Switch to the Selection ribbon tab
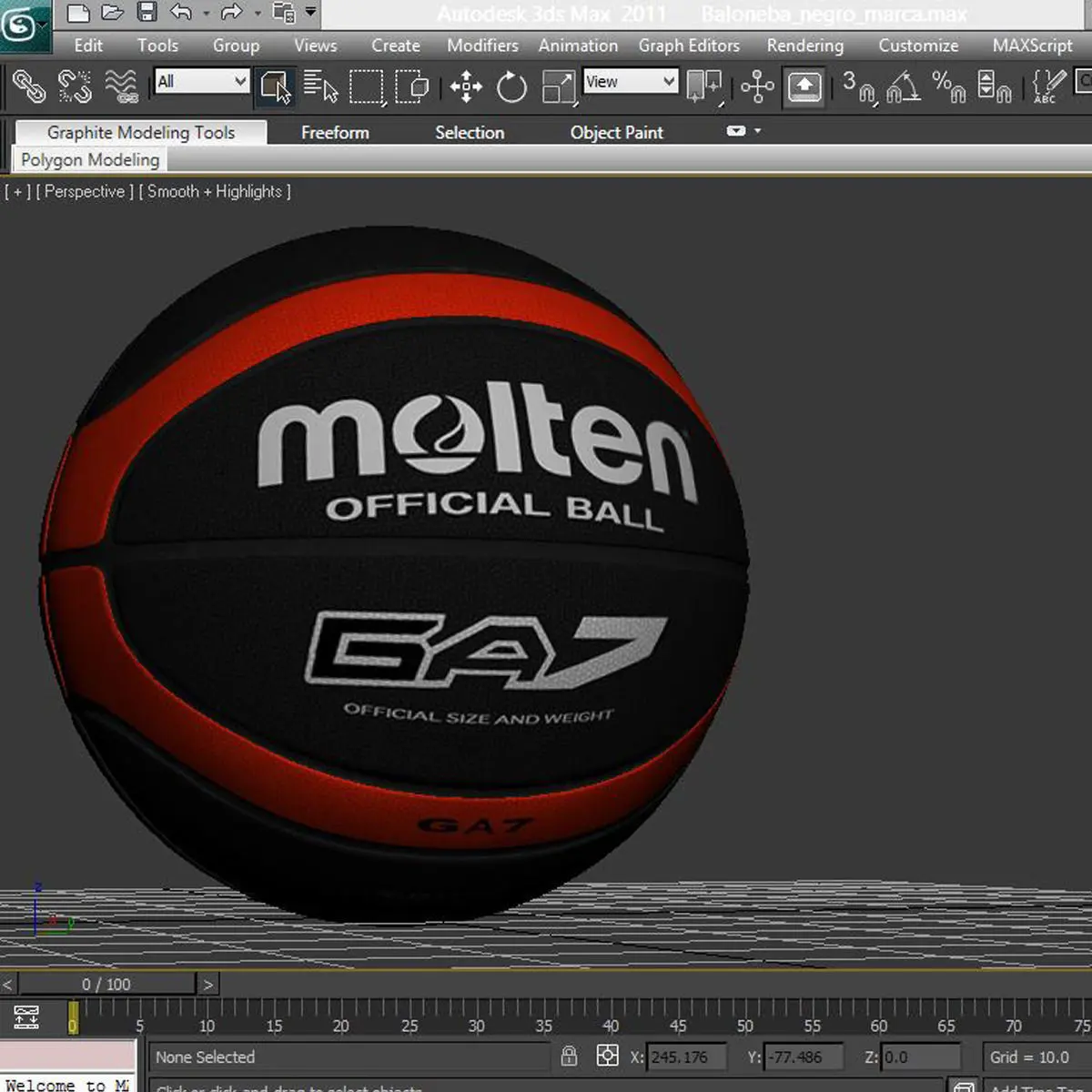1092x1092 pixels. (x=470, y=133)
